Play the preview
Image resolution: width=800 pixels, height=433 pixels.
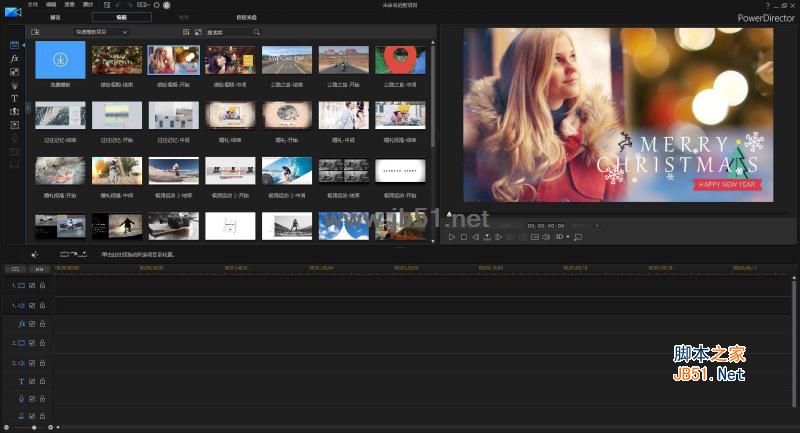coord(452,237)
